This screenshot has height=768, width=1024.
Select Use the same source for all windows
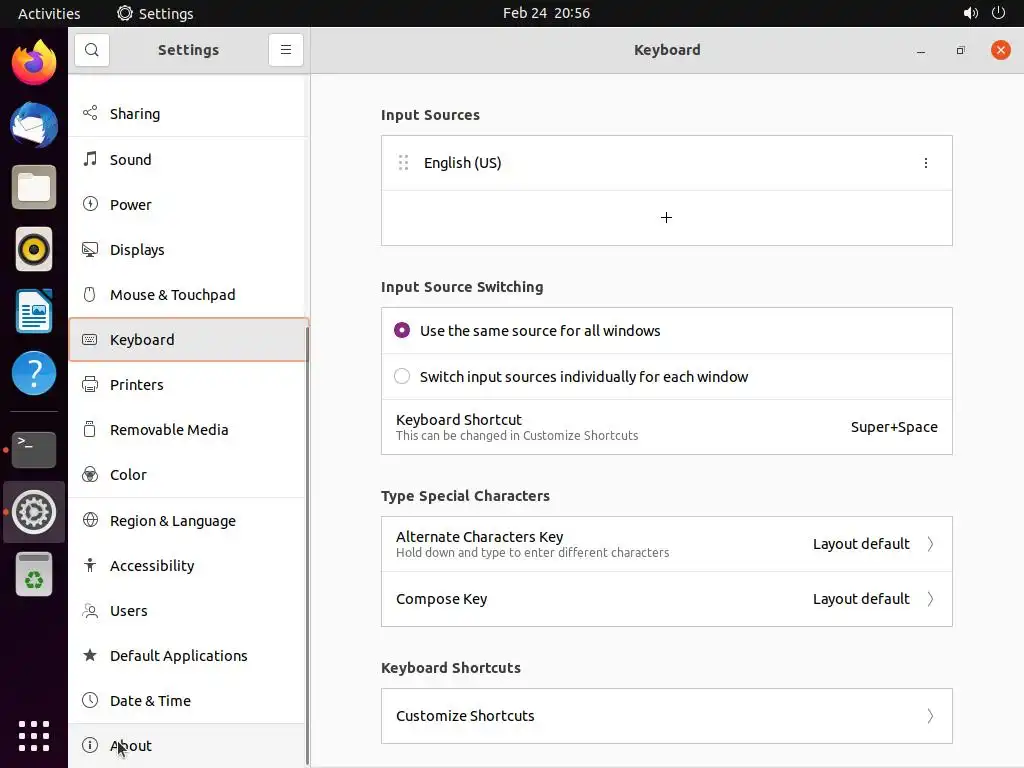(x=402, y=331)
